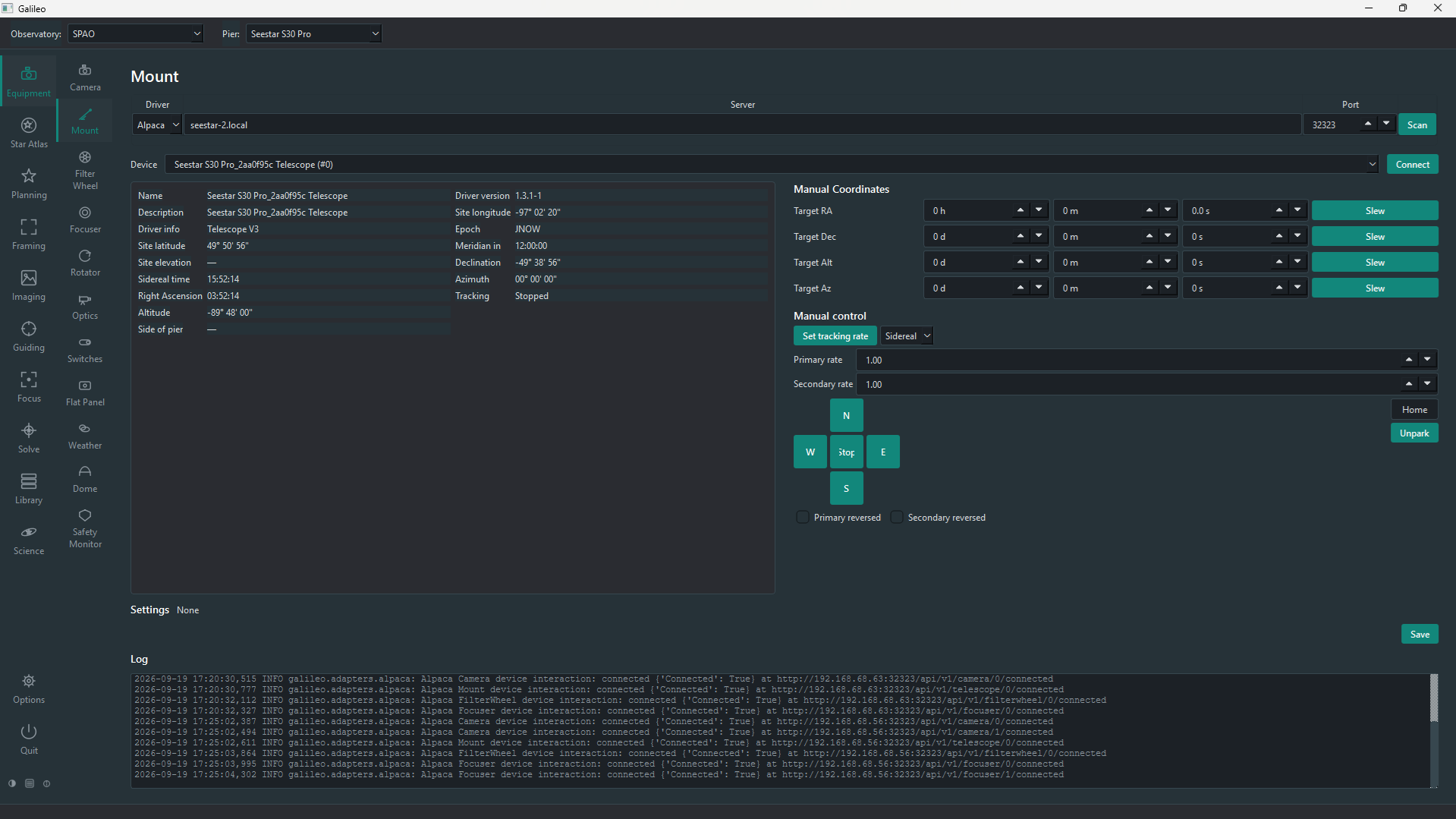The image size is (1456, 819).
Task: Open the Dome equipment section
Action: (x=85, y=479)
